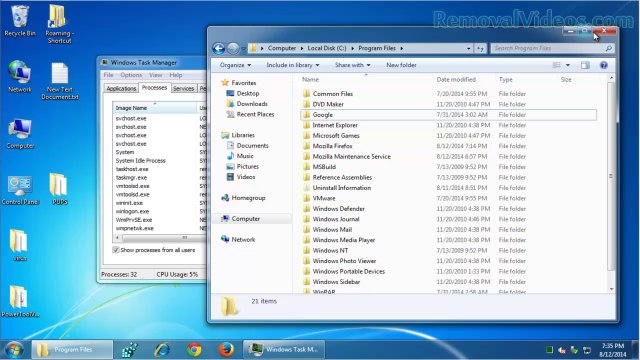Screen dimensions: 640x360
Task: Open the Recycle Bin desktop icon
Action: click(20, 20)
